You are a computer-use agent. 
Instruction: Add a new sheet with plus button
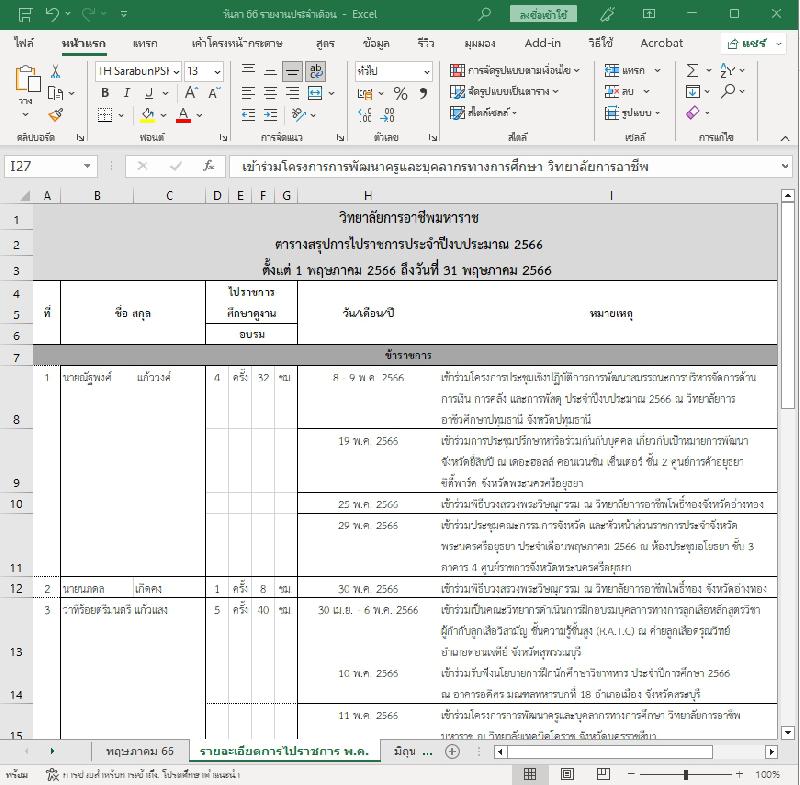tap(452, 751)
